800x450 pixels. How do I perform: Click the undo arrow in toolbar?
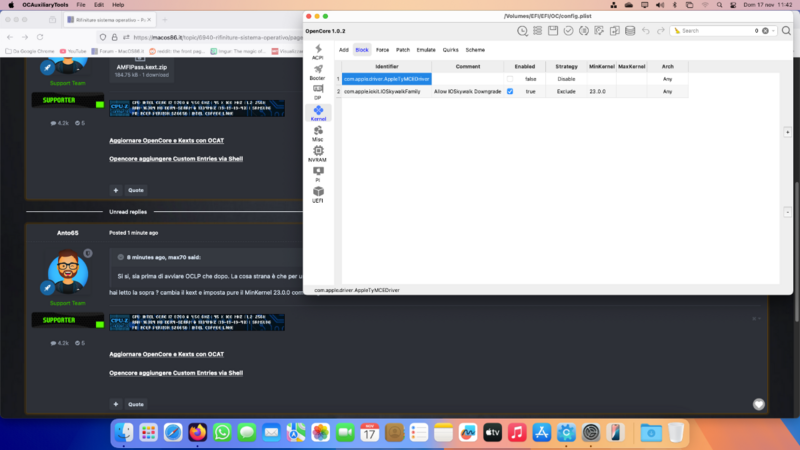tap(646, 31)
